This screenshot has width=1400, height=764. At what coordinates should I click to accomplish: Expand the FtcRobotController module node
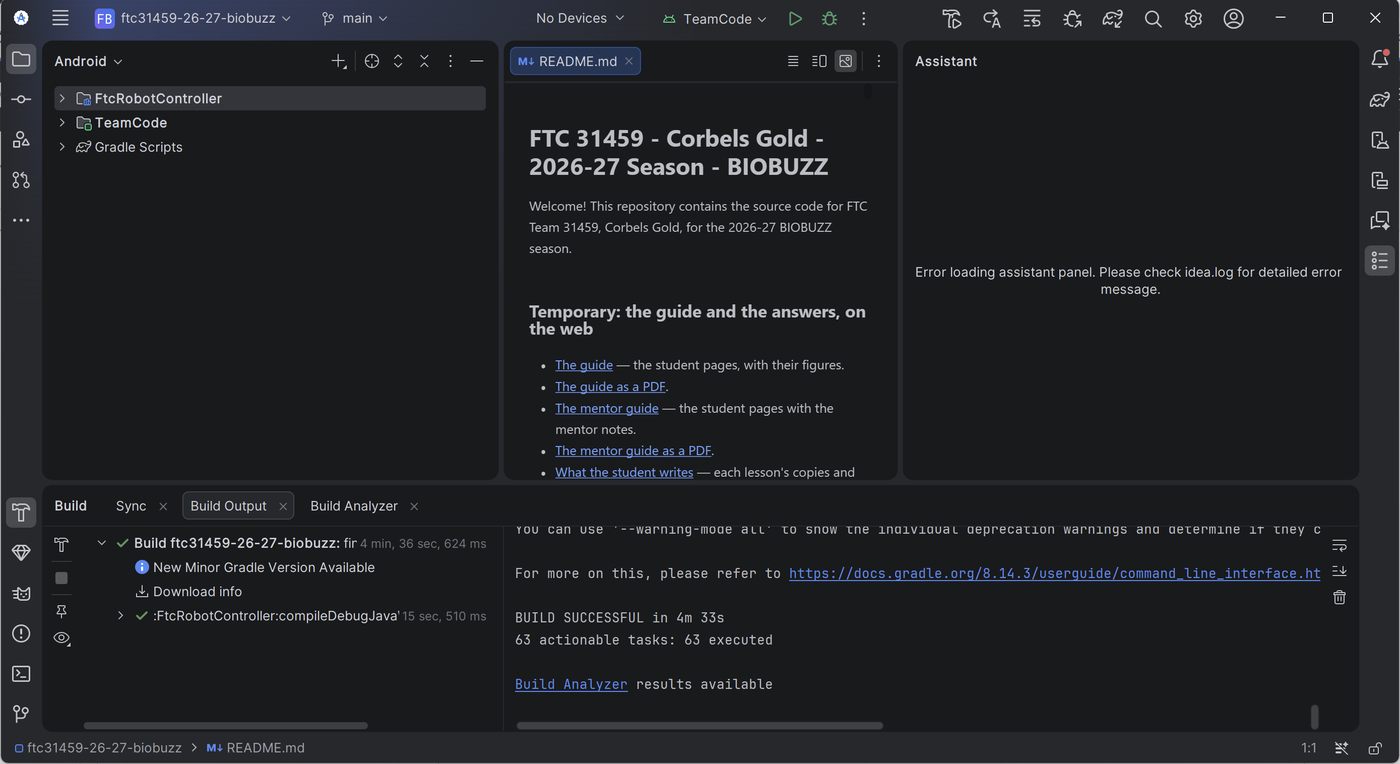point(62,98)
